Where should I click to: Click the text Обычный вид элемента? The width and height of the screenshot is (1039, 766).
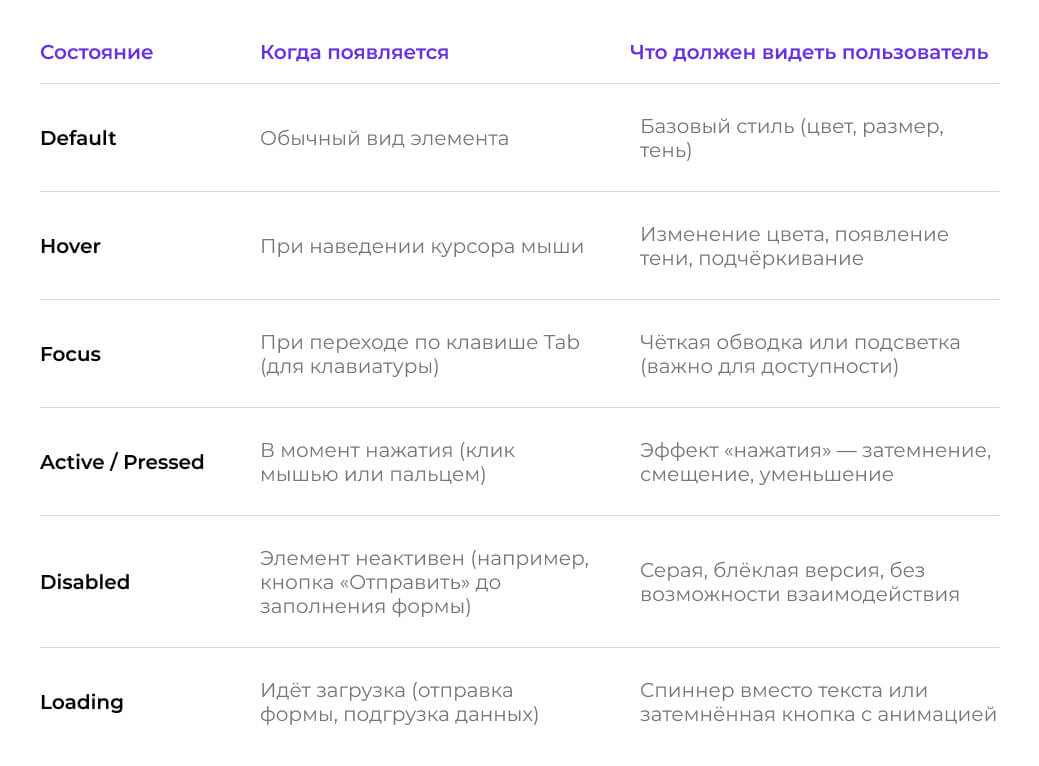384,138
